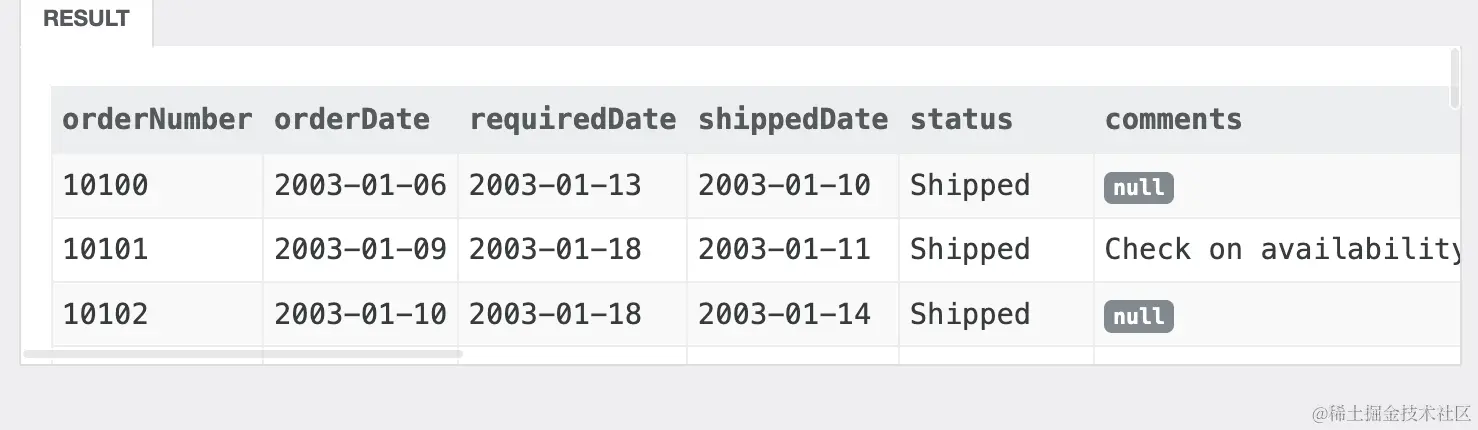Click order number 10101 cell

157,250
